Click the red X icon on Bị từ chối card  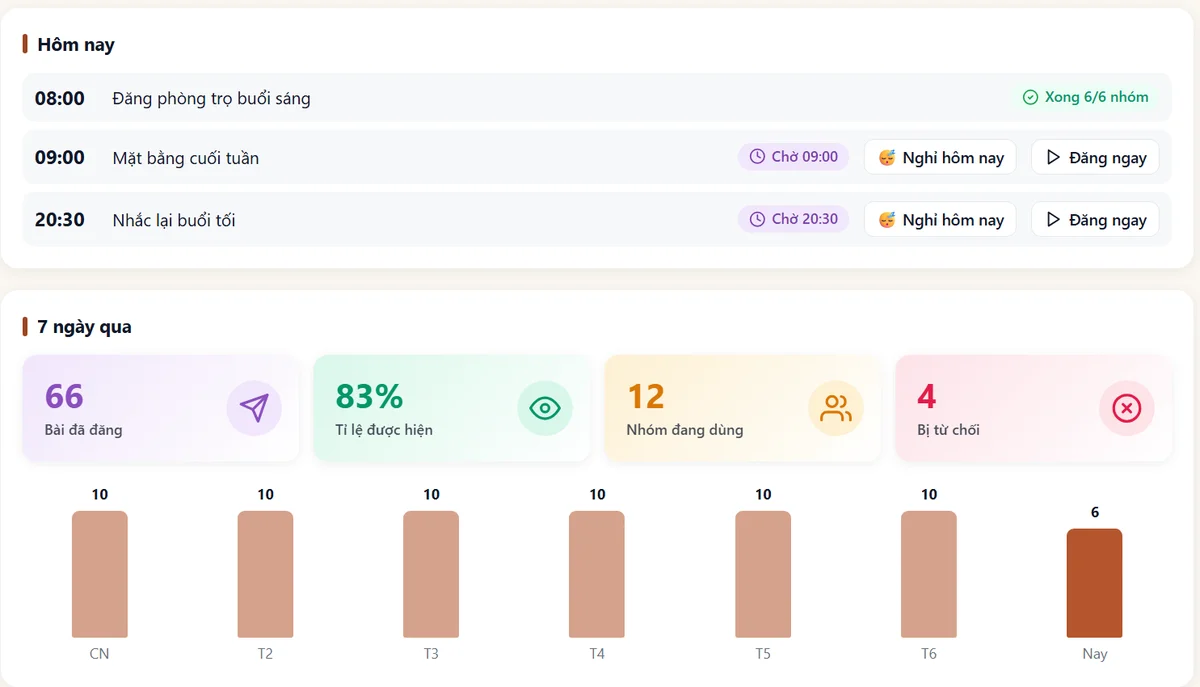[1127, 408]
